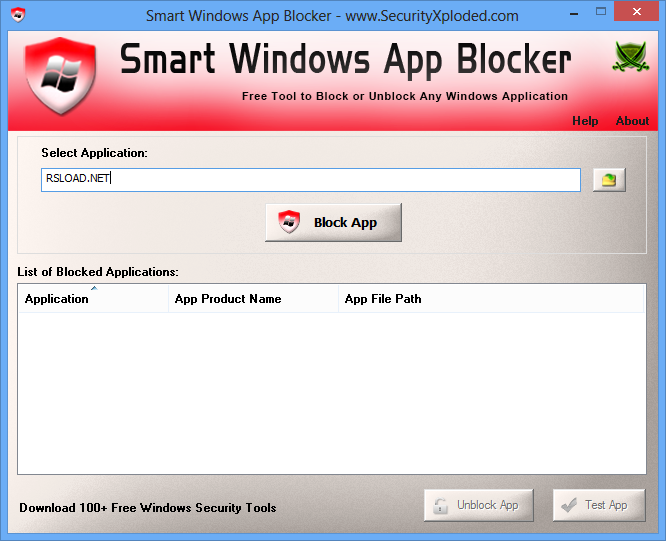Open Download 100+ Free Windows Security Tools link
The image size is (666, 541).
(148, 508)
